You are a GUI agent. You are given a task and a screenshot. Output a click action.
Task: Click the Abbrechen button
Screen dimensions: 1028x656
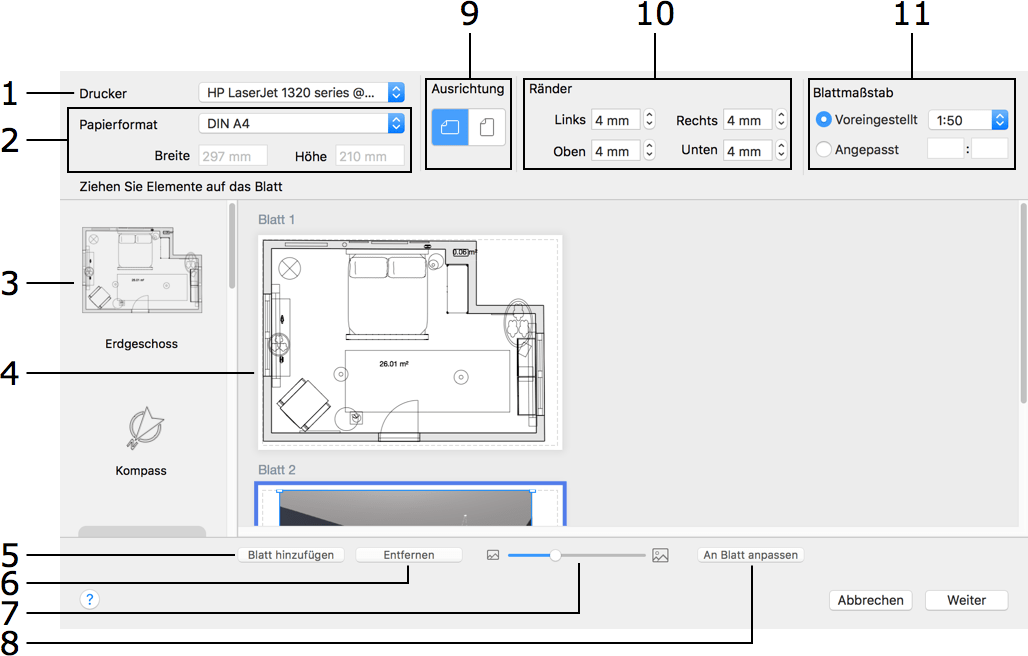(x=871, y=600)
